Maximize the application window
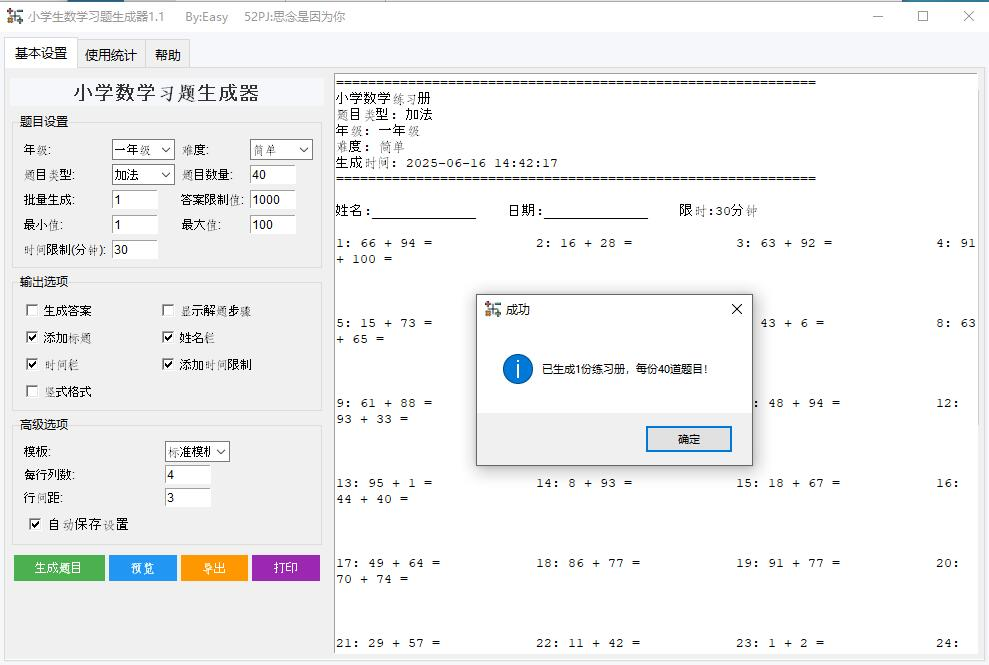The width and height of the screenshot is (989, 665). point(923,16)
